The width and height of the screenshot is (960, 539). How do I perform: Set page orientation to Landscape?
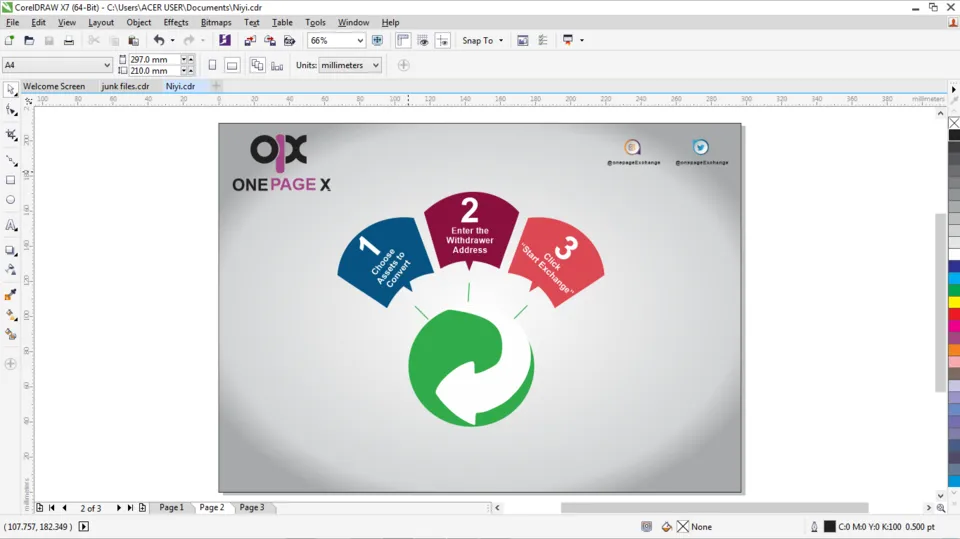[x=232, y=65]
